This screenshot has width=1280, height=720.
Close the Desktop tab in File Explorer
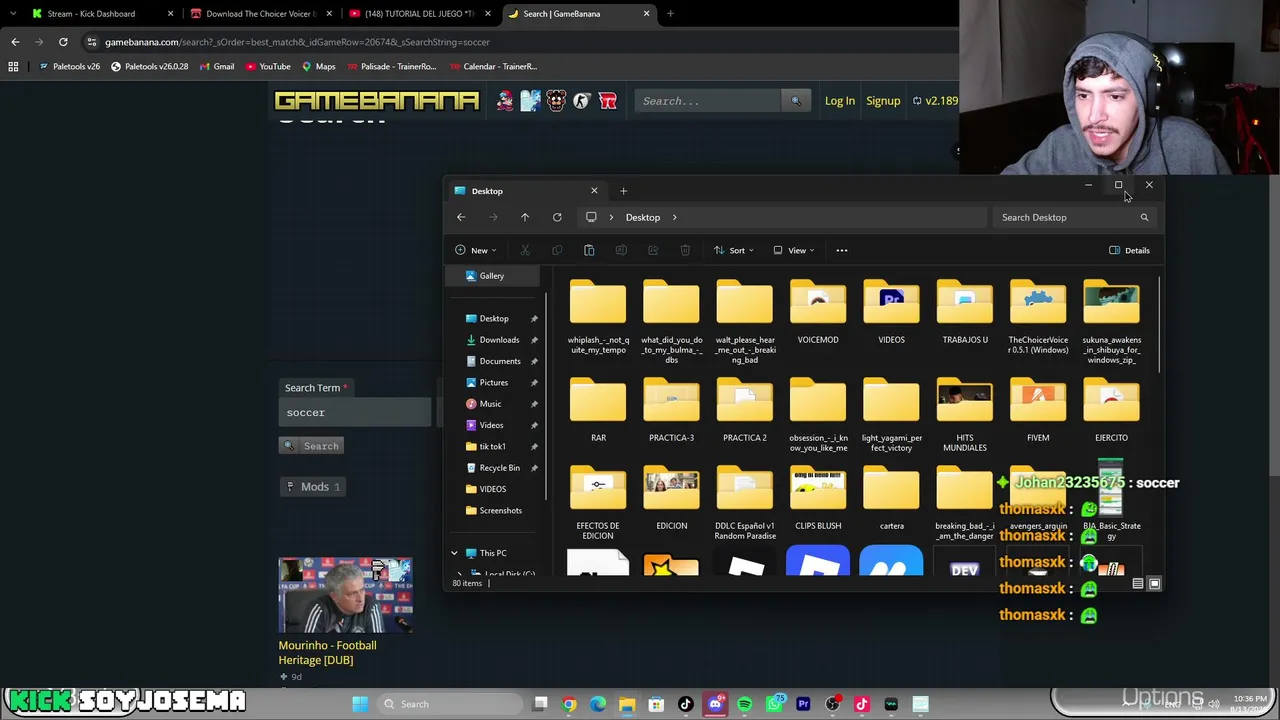click(594, 191)
